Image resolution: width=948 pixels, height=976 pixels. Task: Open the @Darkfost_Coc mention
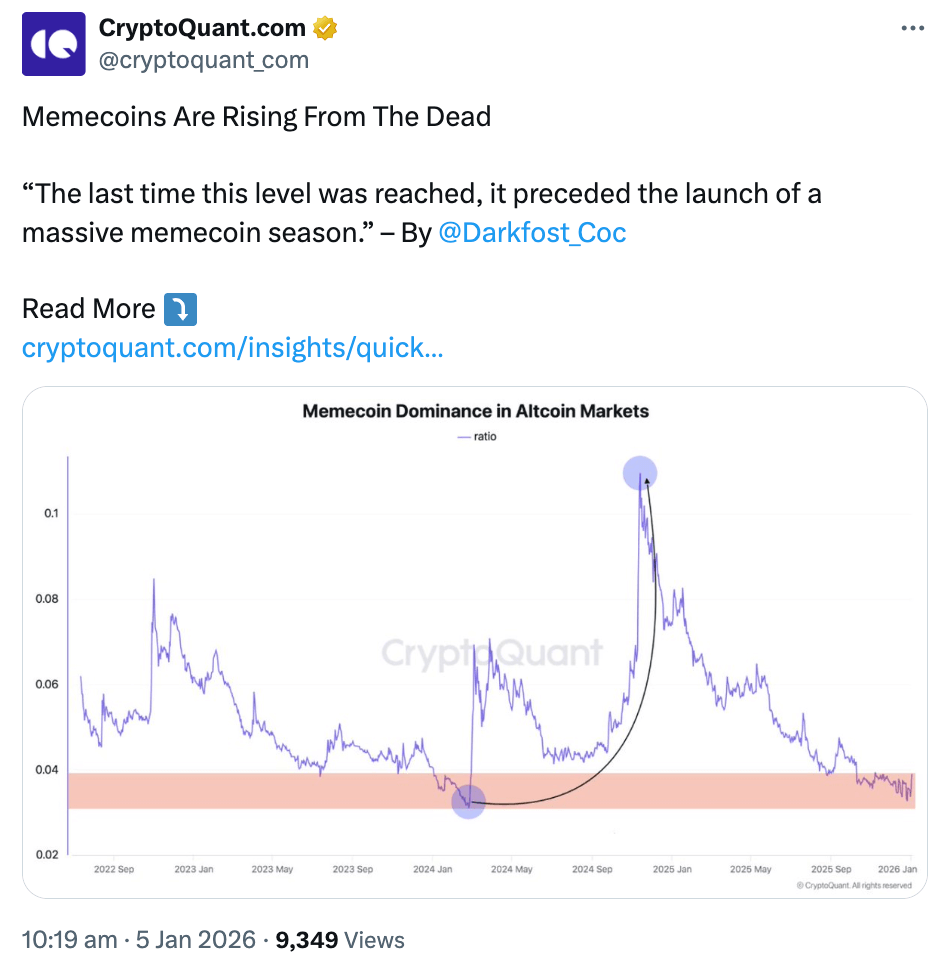[532, 233]
